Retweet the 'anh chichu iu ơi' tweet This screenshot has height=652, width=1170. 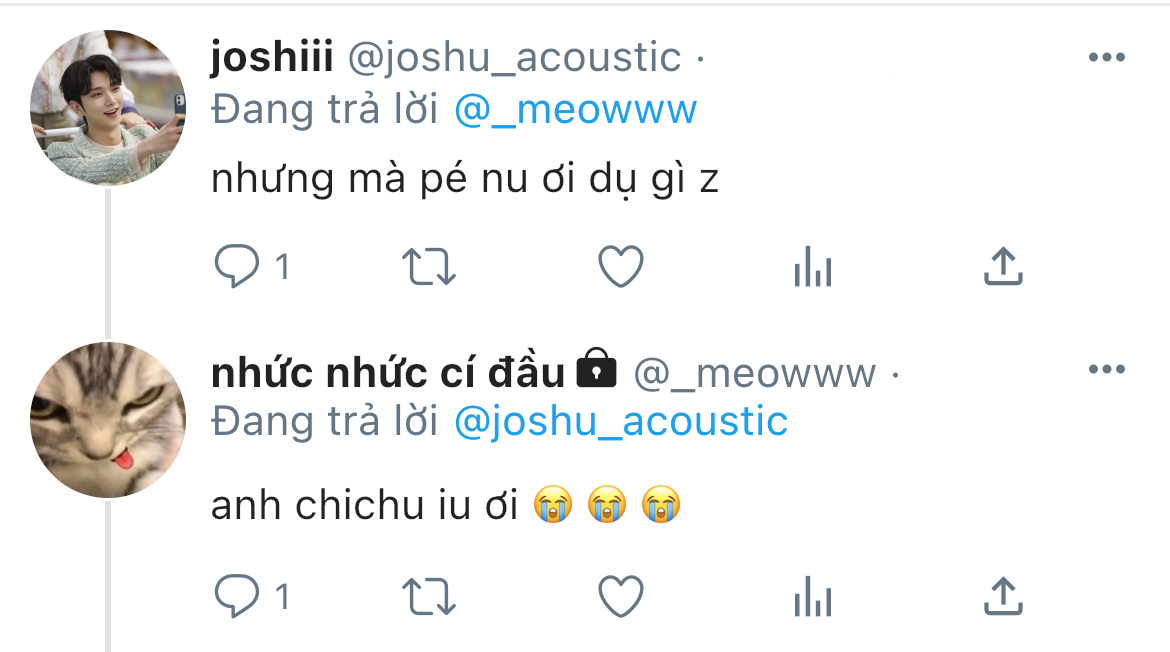point(429,597)
